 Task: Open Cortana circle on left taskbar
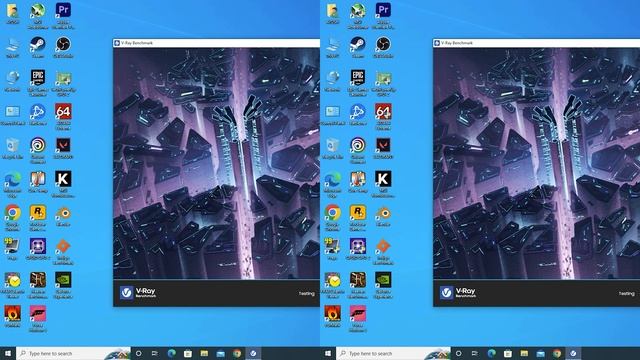click(x=138, y=353)
